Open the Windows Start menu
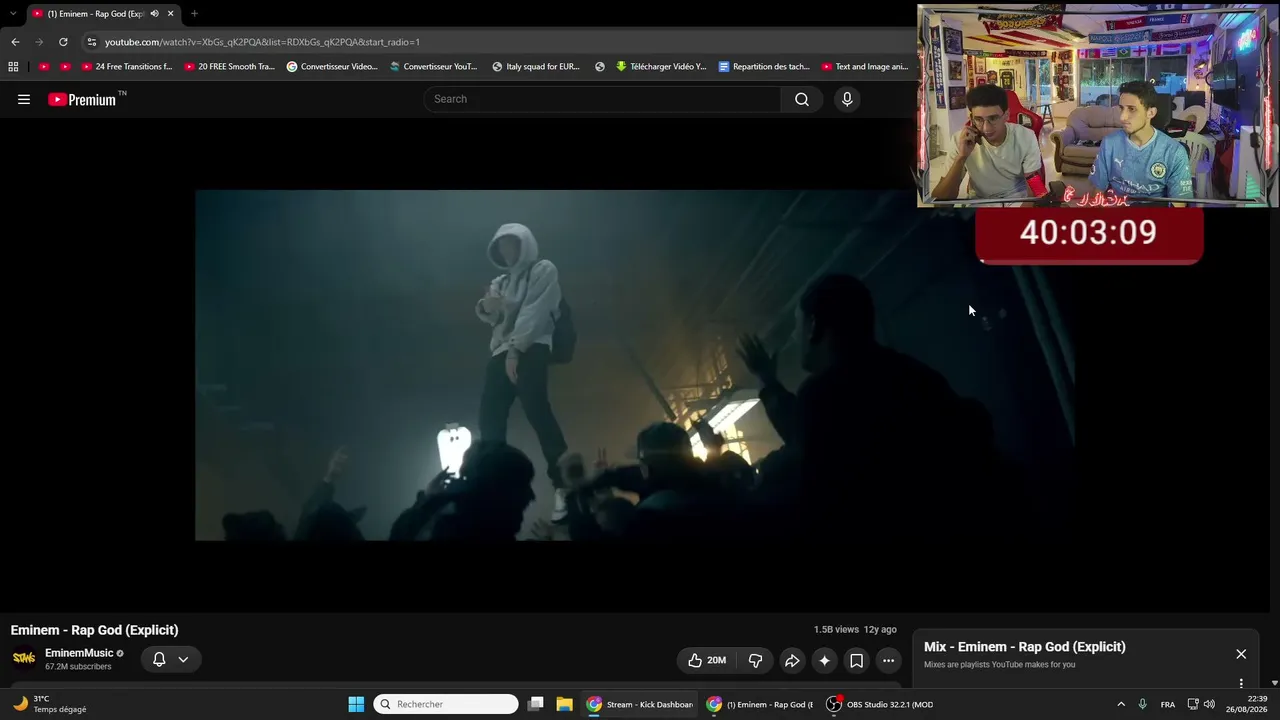This screenshot has height=720, width=1280. (x=356, y=704)
